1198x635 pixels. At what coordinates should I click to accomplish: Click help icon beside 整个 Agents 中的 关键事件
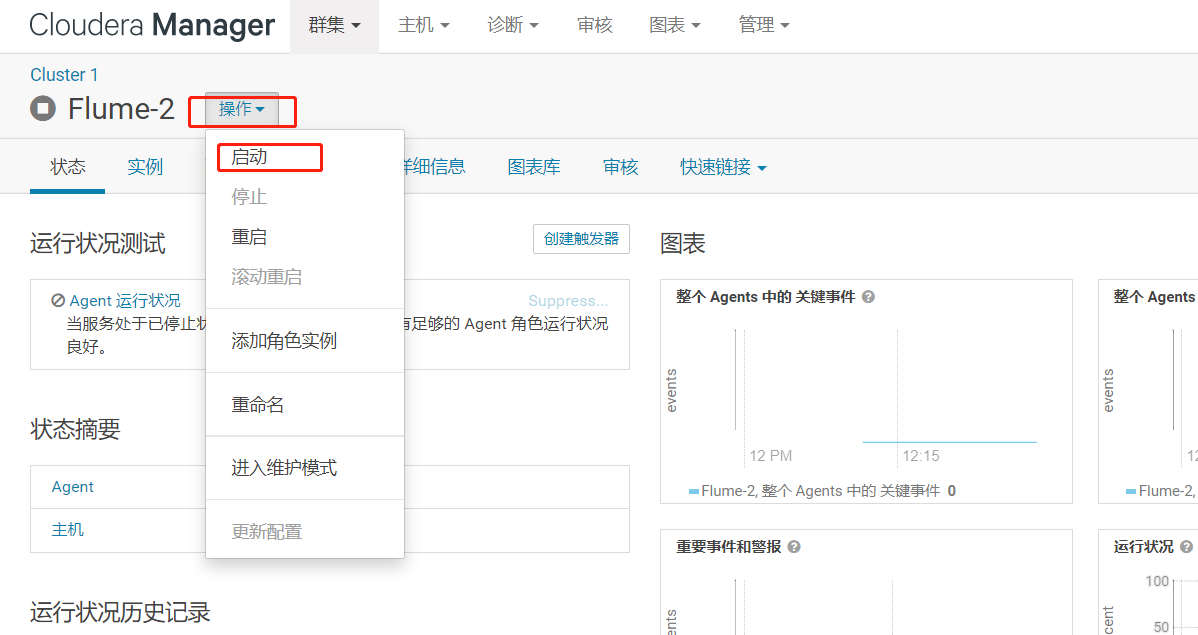pos(868,297)
